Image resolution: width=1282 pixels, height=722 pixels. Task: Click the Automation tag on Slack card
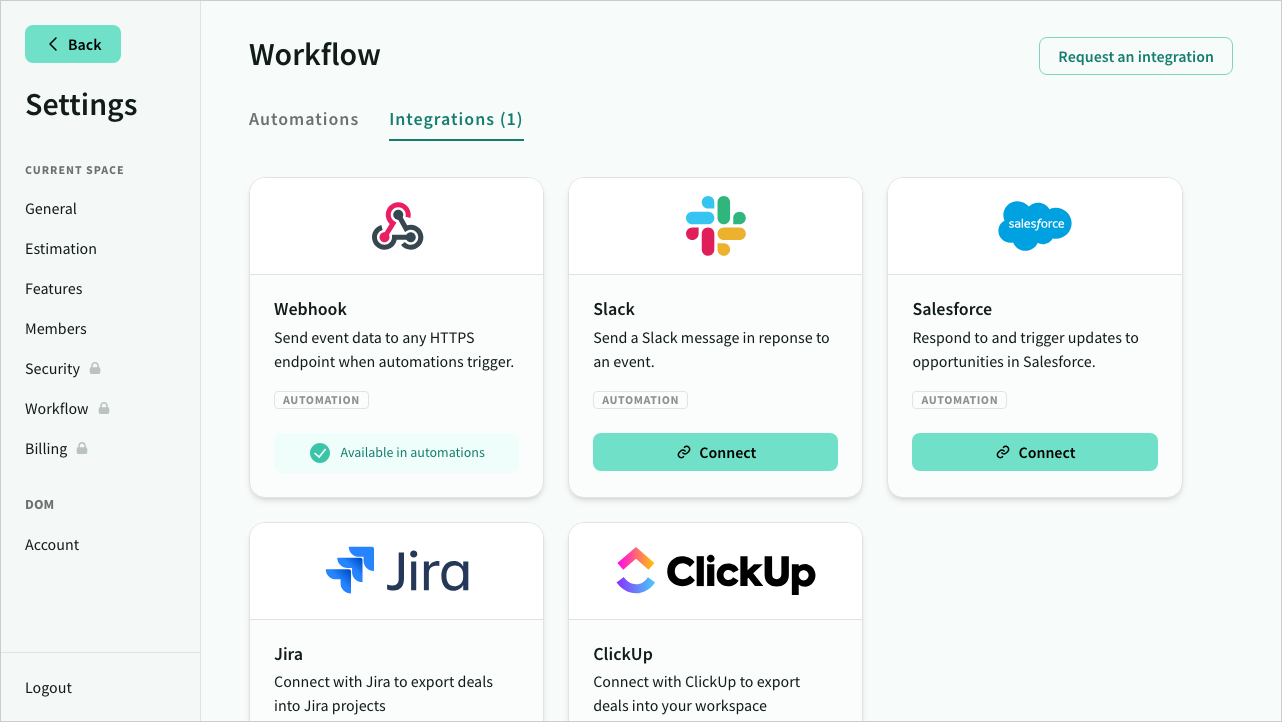click(x=640, y=400)
